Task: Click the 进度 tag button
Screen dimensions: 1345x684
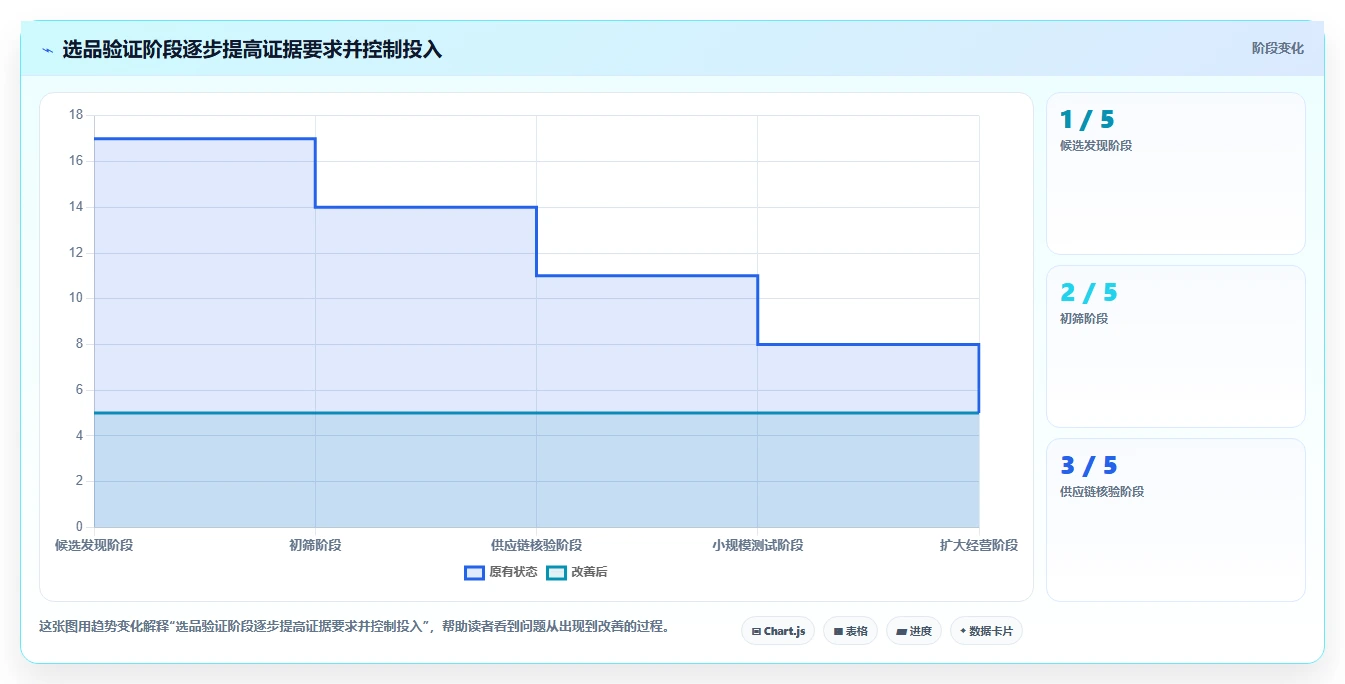Action: pos(914,631)
